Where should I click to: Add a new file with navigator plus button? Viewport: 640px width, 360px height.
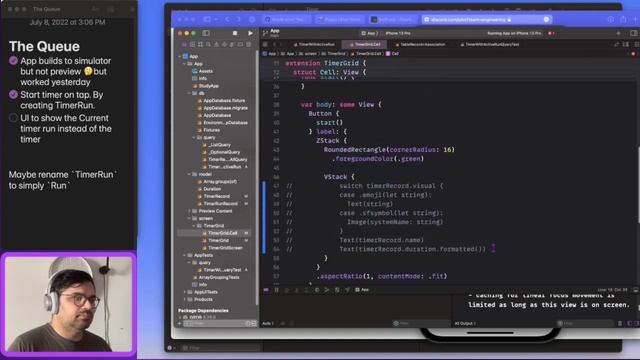point(180,323)
